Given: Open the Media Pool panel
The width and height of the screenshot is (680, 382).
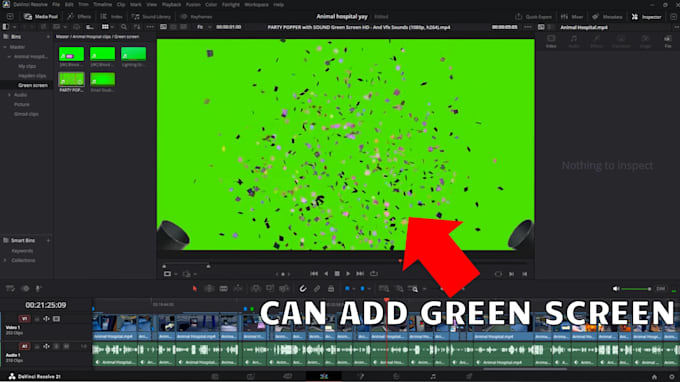Looking at the screenshot, I should (41, 16).
